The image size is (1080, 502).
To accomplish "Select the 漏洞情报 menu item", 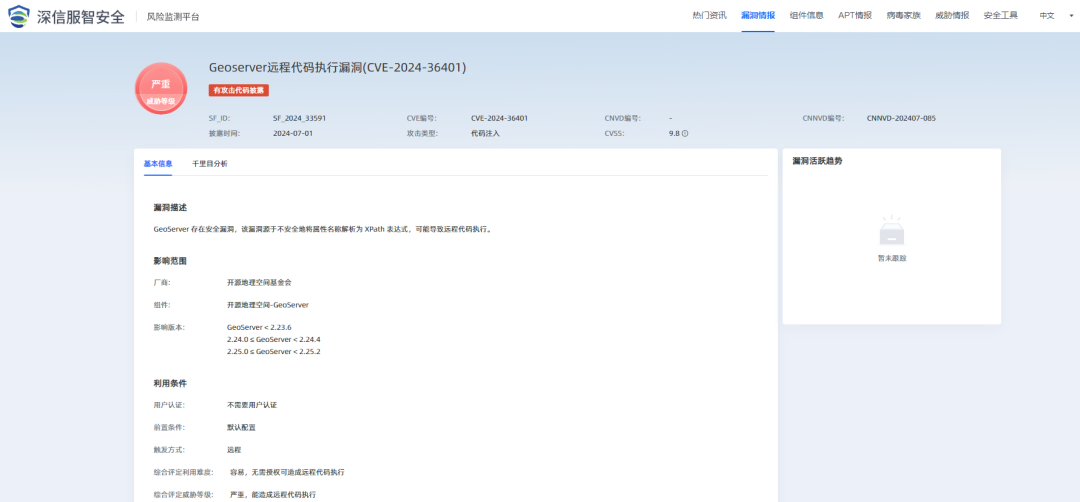I will [x=758, y=15].
